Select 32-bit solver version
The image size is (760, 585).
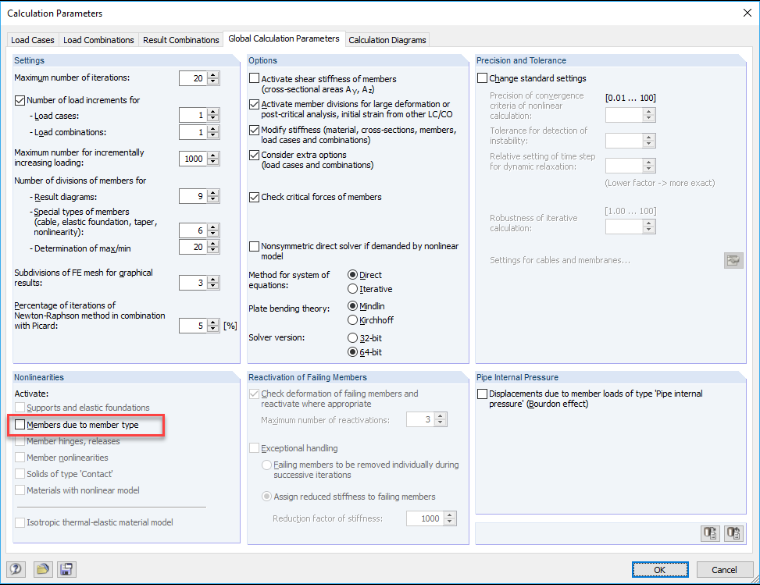pyautogui.click(x=353, y=338)
